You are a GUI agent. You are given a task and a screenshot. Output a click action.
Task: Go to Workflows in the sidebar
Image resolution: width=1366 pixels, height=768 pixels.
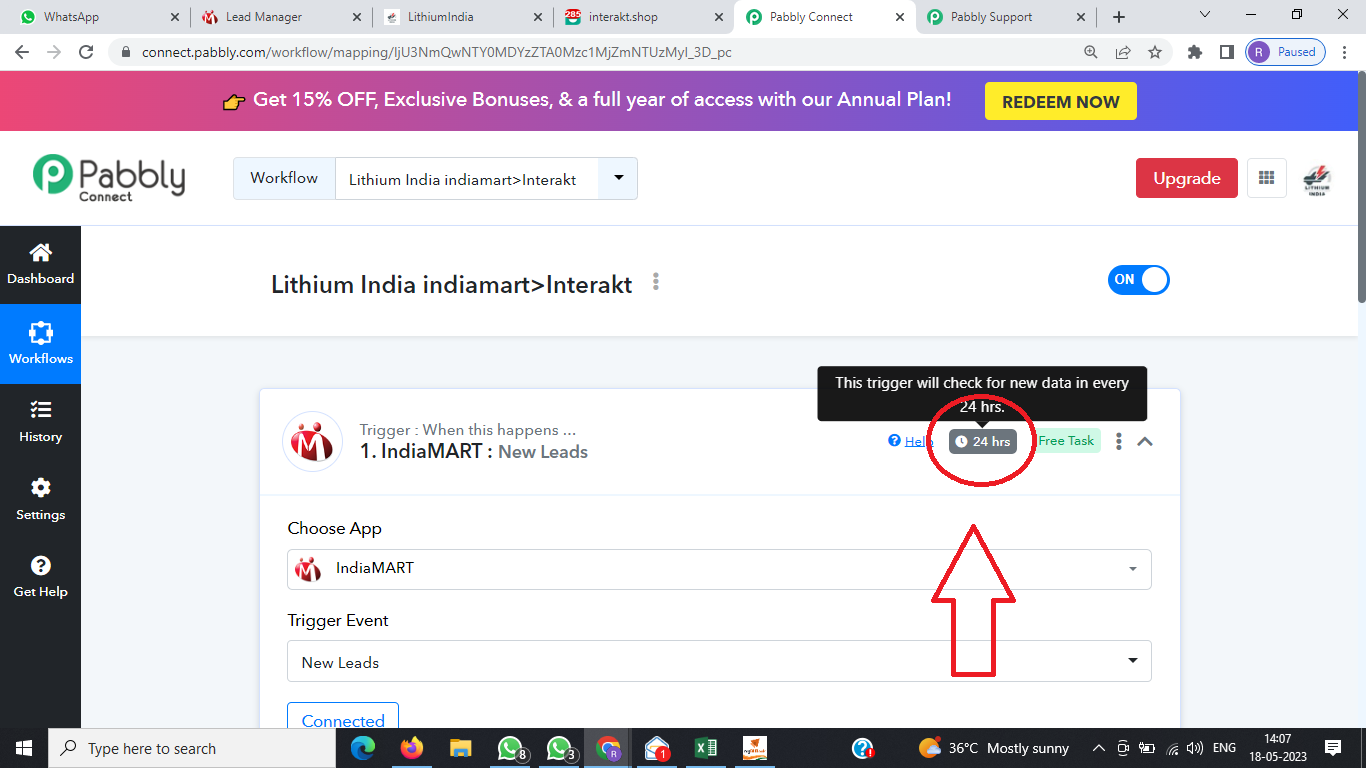(40, 343)
